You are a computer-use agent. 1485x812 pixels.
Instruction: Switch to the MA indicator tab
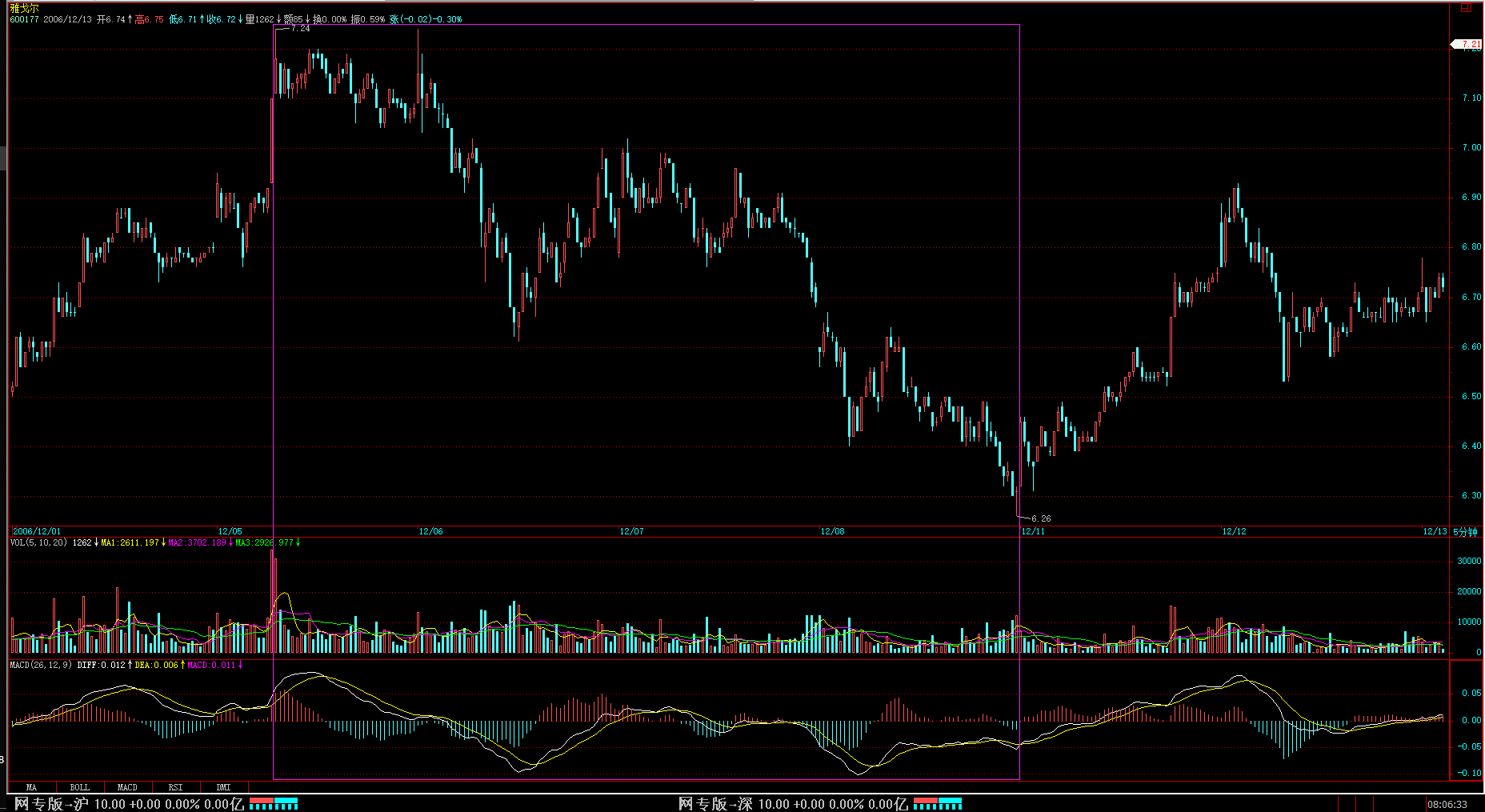pyautogui.click(x=31, y=787)
